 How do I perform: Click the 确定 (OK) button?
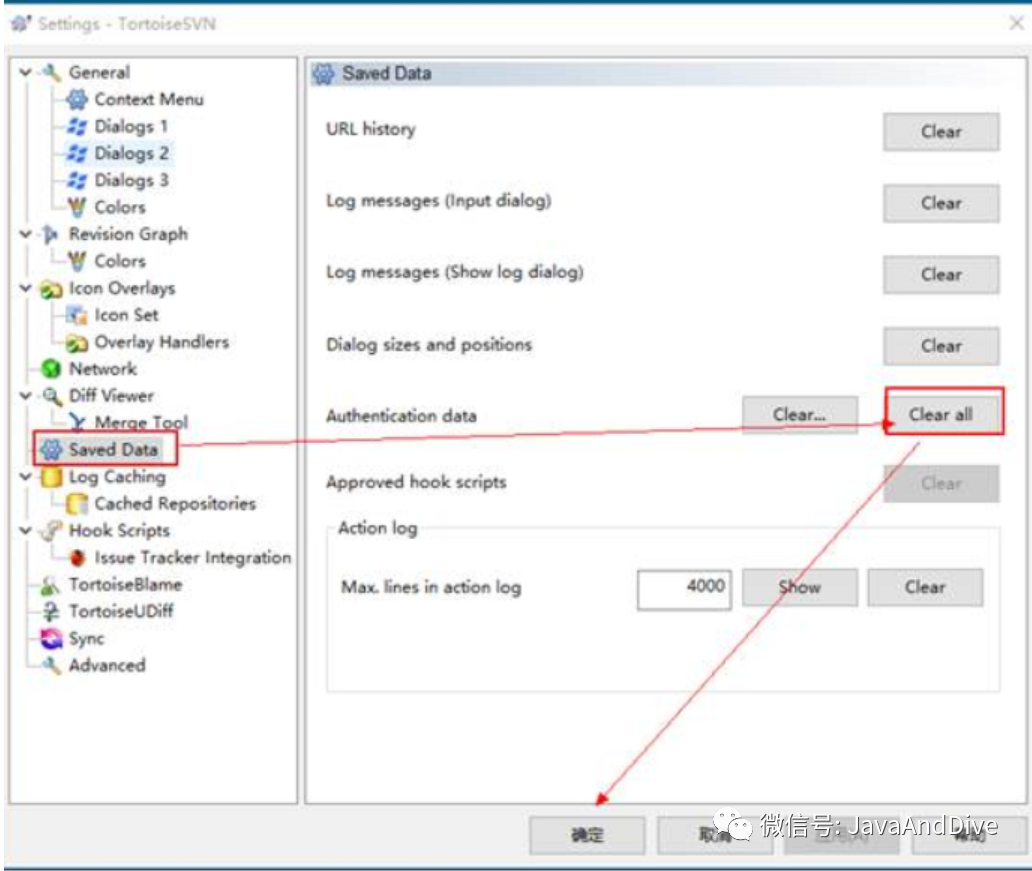coord(587,835)
